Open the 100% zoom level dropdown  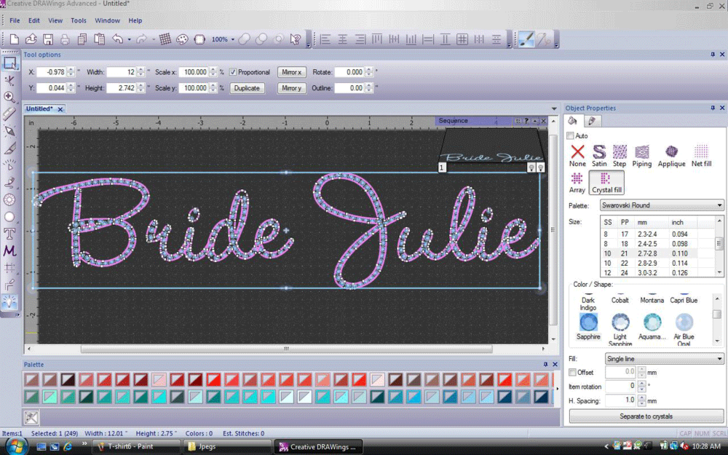coord(233,40)
